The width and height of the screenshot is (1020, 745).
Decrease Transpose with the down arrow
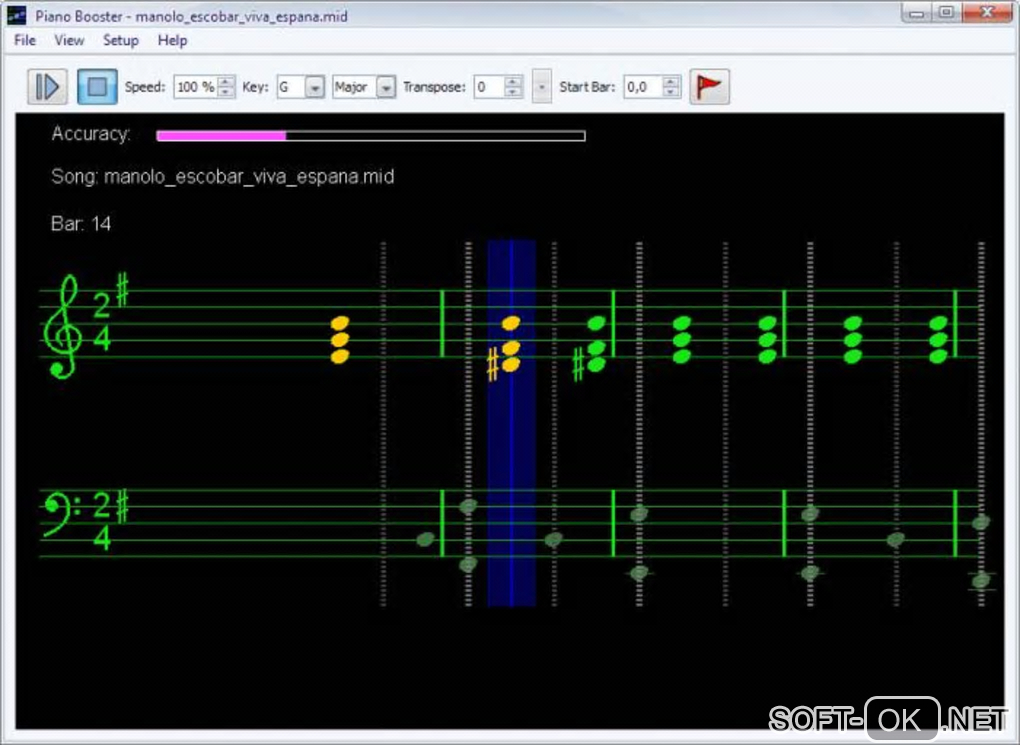513,92
